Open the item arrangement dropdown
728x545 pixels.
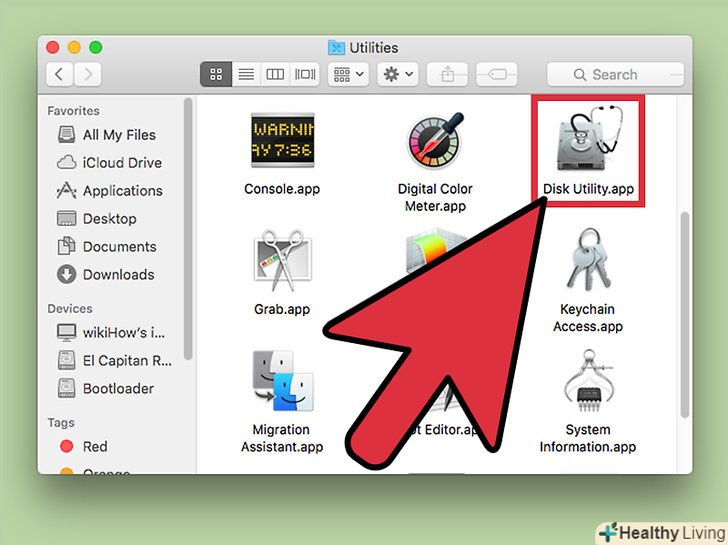pyautogui.click(x=349, y=74)
